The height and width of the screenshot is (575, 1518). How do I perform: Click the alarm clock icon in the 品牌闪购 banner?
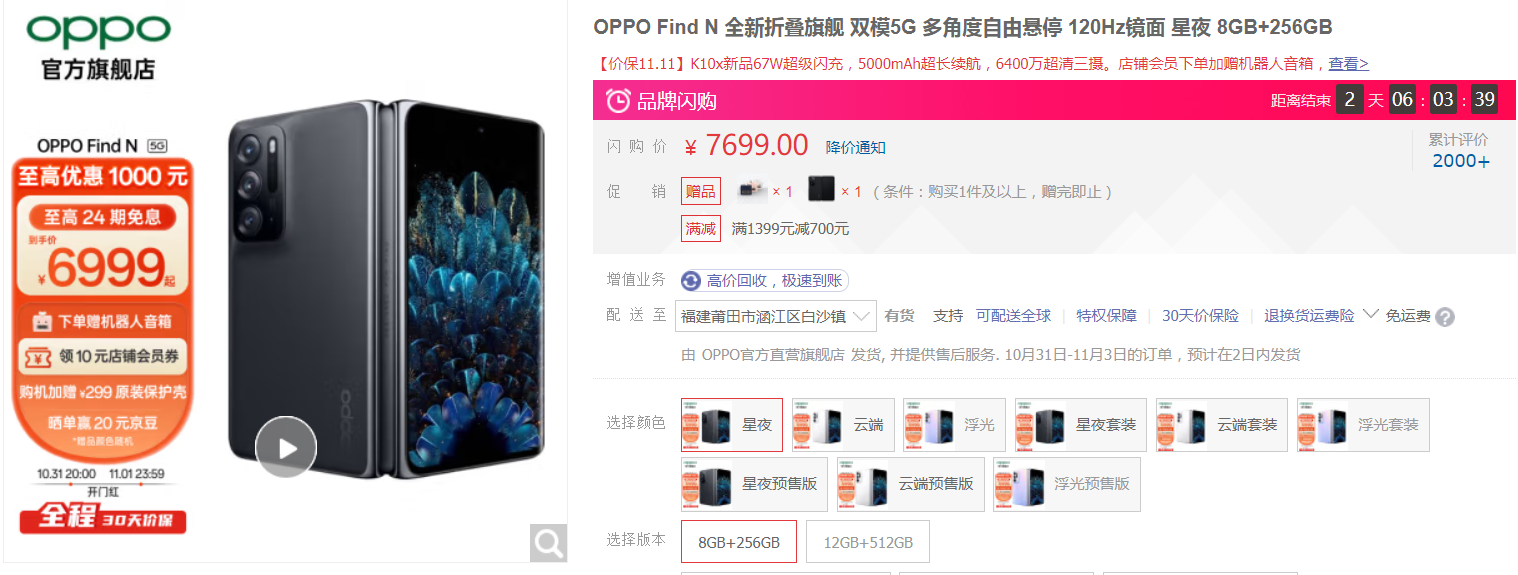[x=619, y=100]
